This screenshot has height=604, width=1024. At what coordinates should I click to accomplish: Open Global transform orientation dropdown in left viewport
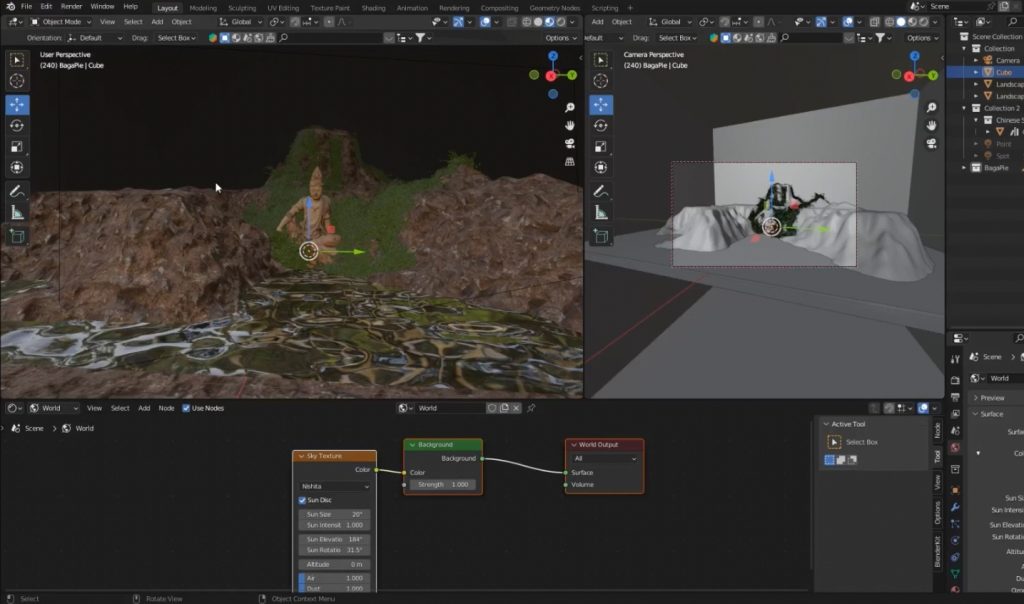pyautogui.click(x=241, y=22)
